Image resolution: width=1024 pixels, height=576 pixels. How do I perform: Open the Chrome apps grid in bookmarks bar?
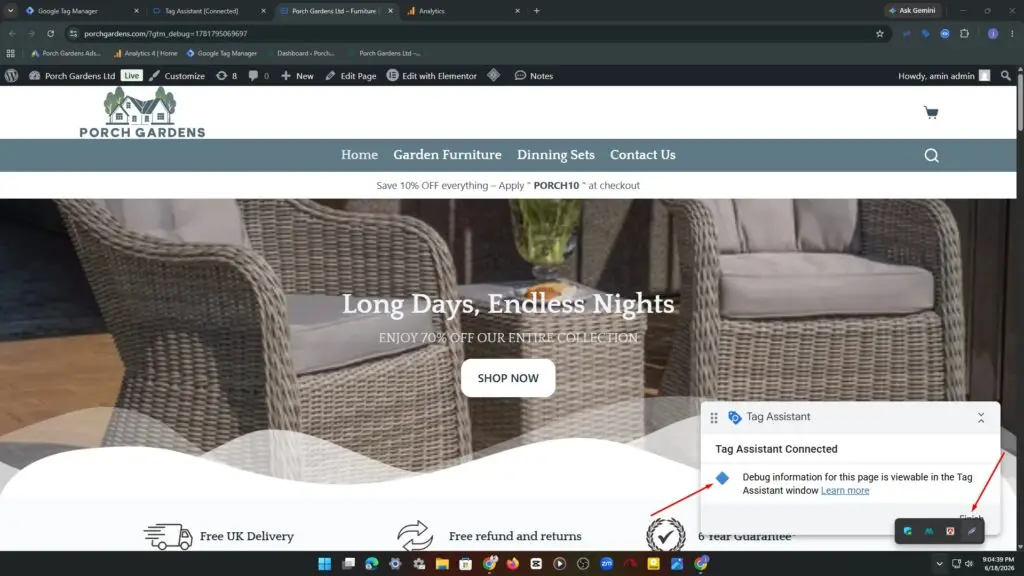(x=10, y=54)
